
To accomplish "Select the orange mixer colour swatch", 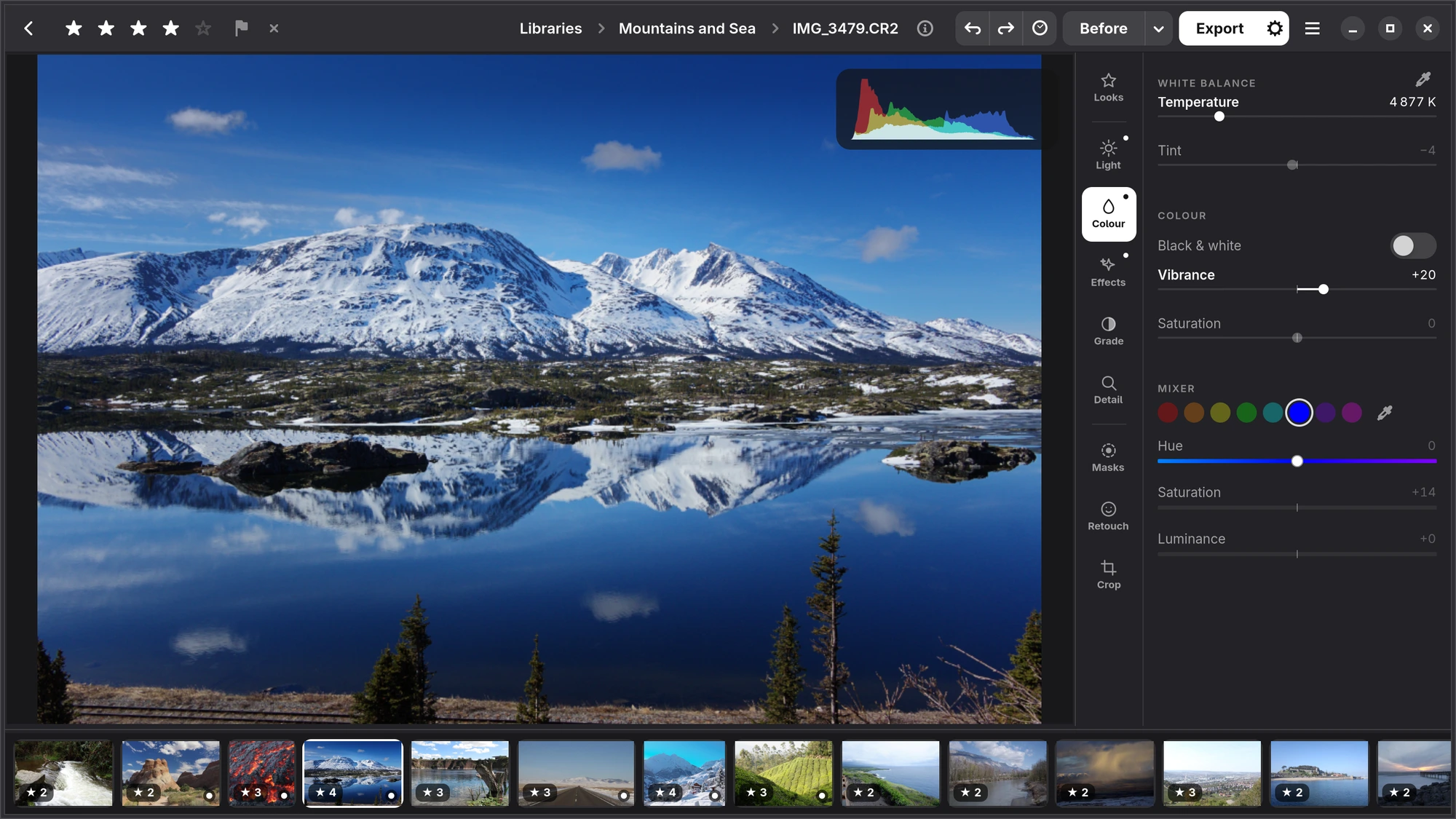I will point(1194,413).
